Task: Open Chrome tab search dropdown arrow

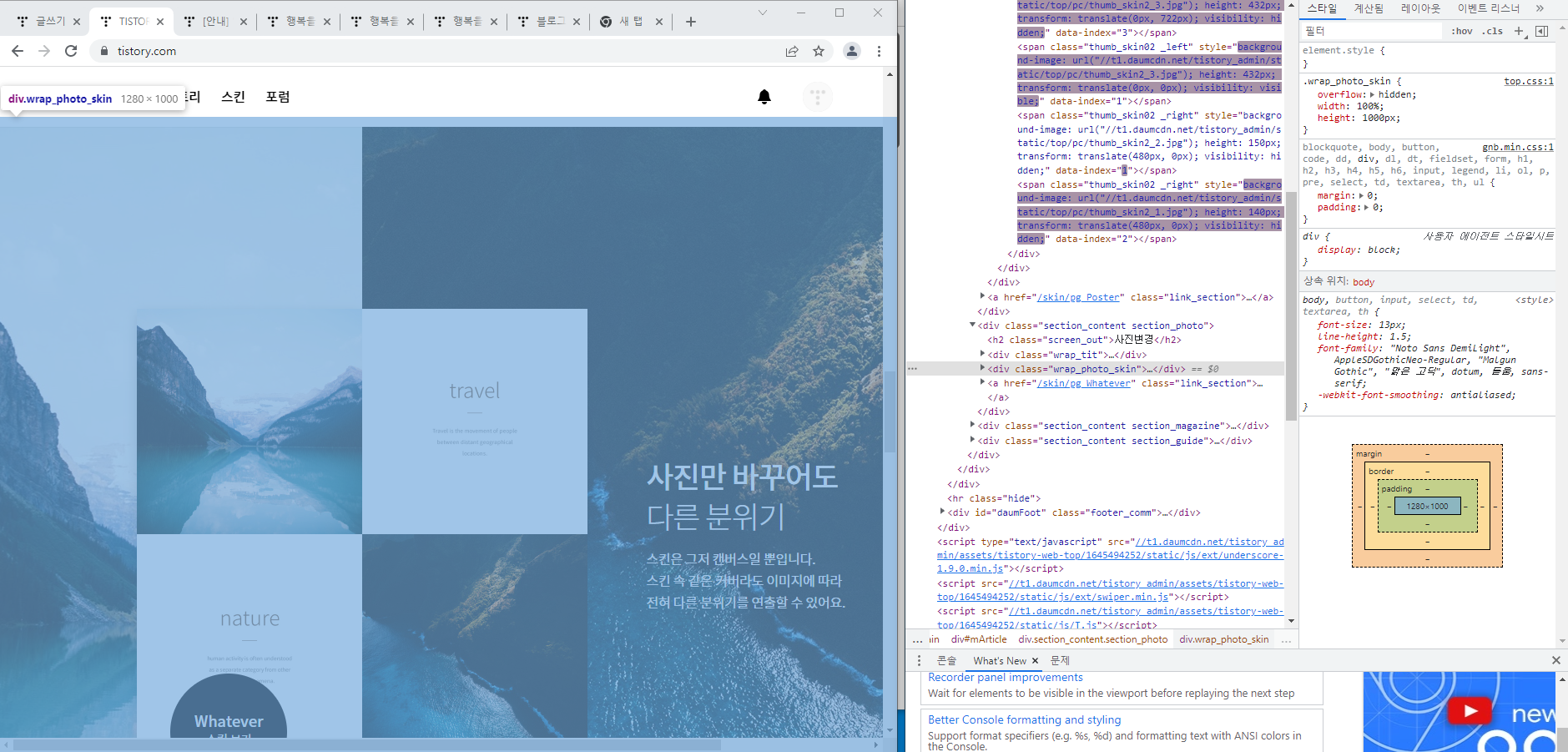Action: coord(762,13)
